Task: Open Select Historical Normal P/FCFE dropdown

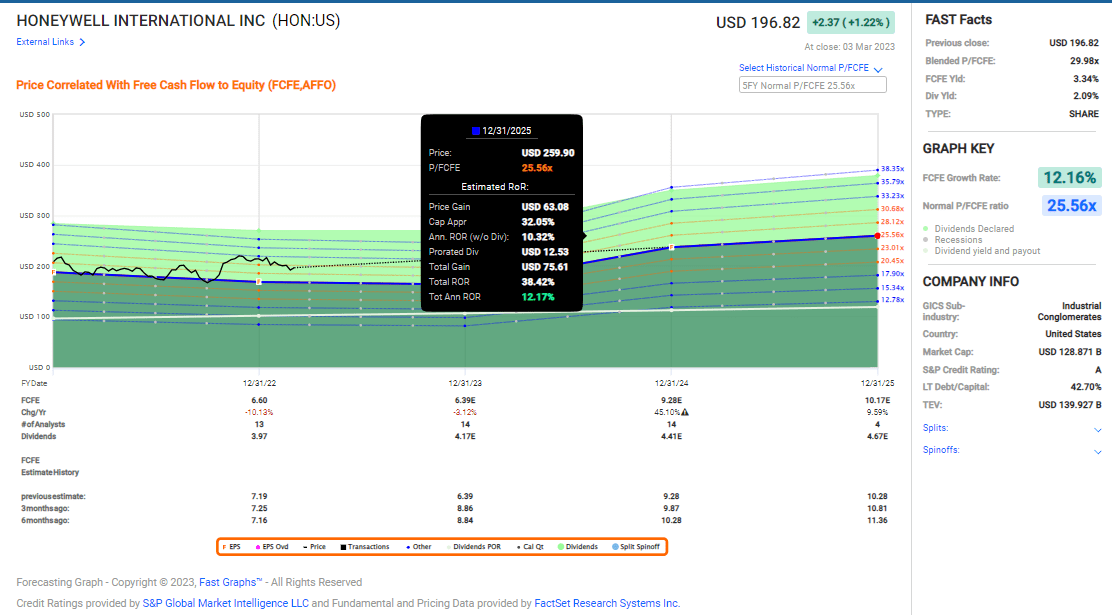Action: point(811,68)
